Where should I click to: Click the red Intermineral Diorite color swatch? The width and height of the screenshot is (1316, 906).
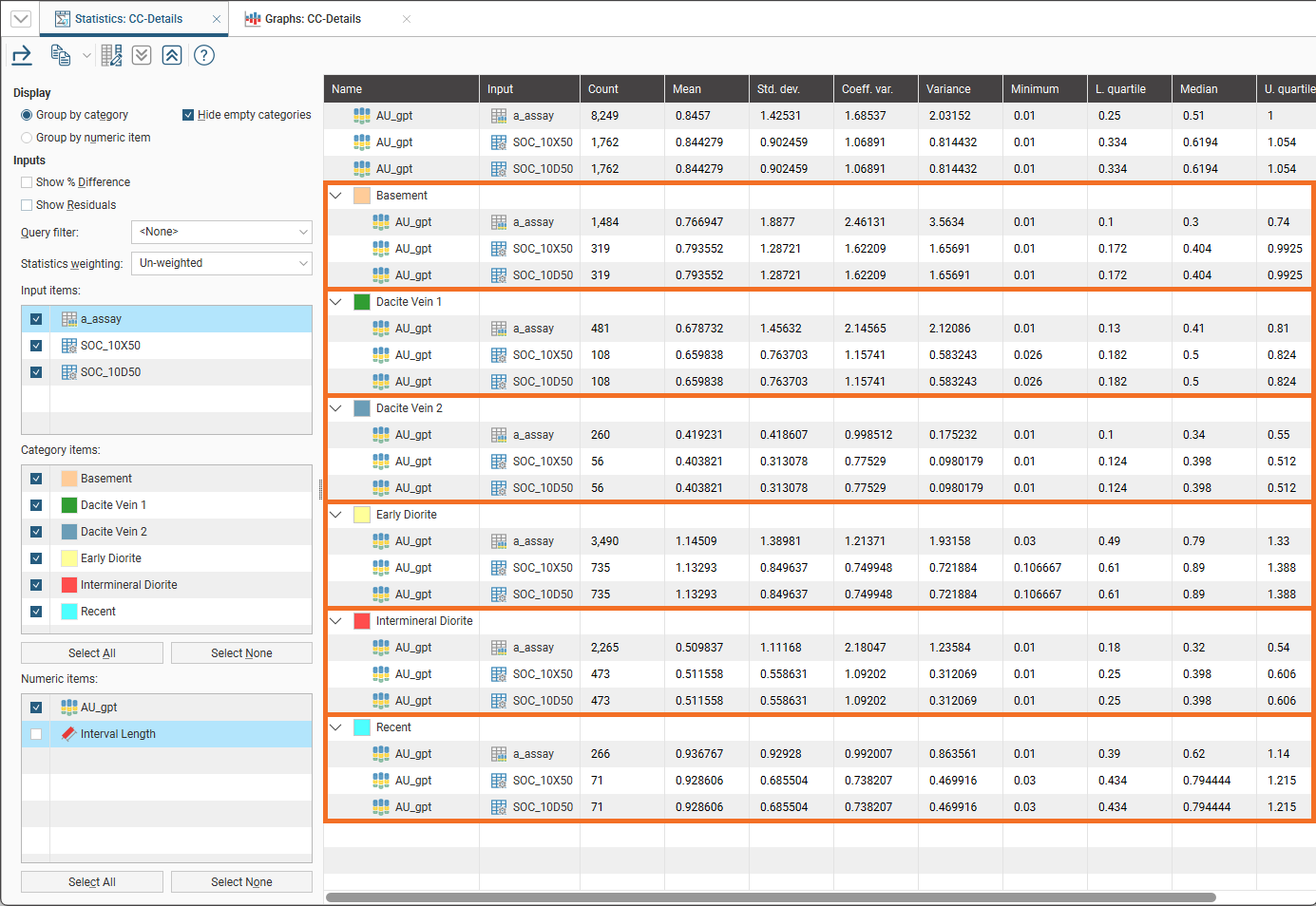pos(361,621)
